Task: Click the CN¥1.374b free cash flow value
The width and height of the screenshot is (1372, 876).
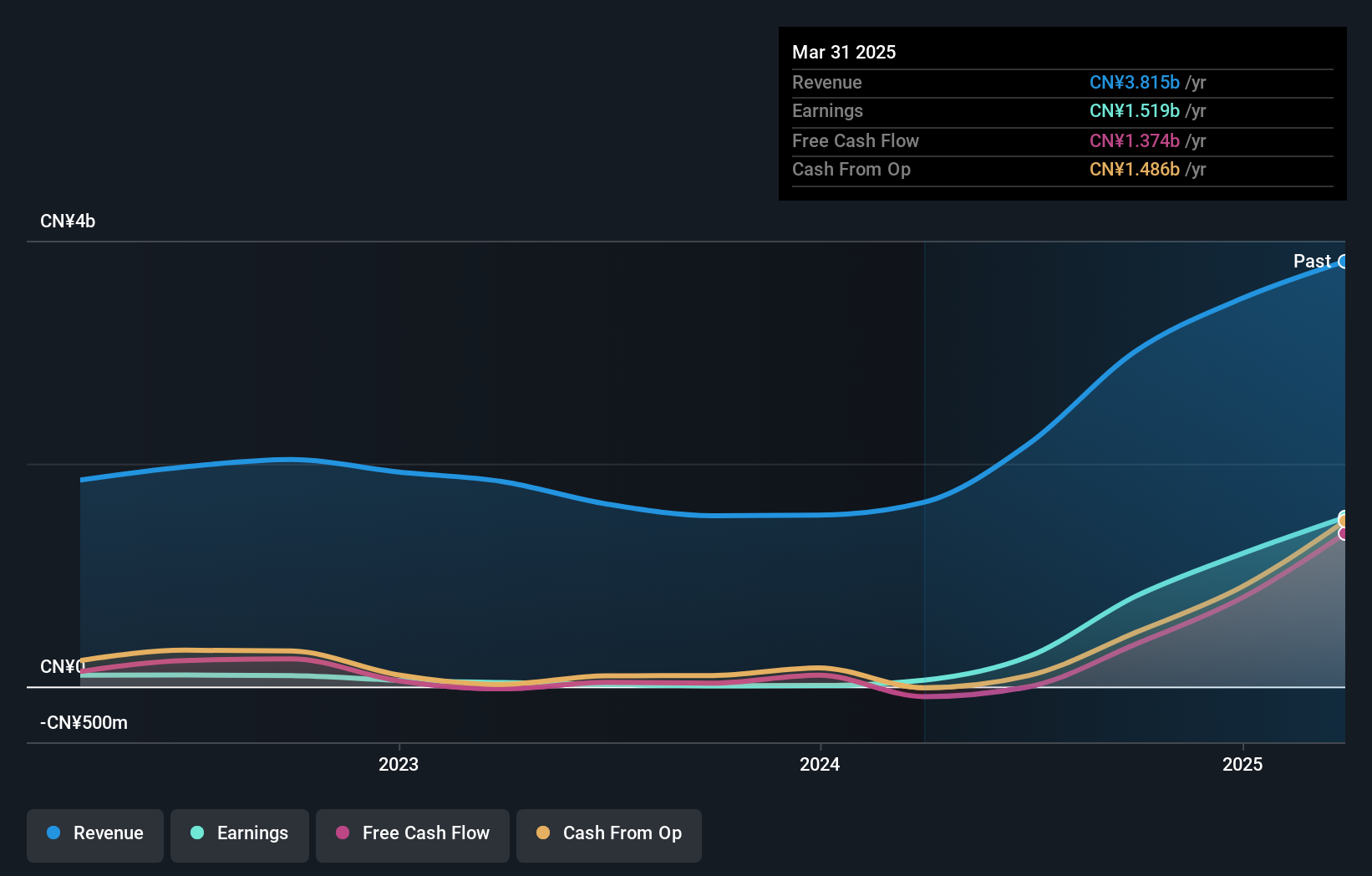Action: click(1134, 140)
